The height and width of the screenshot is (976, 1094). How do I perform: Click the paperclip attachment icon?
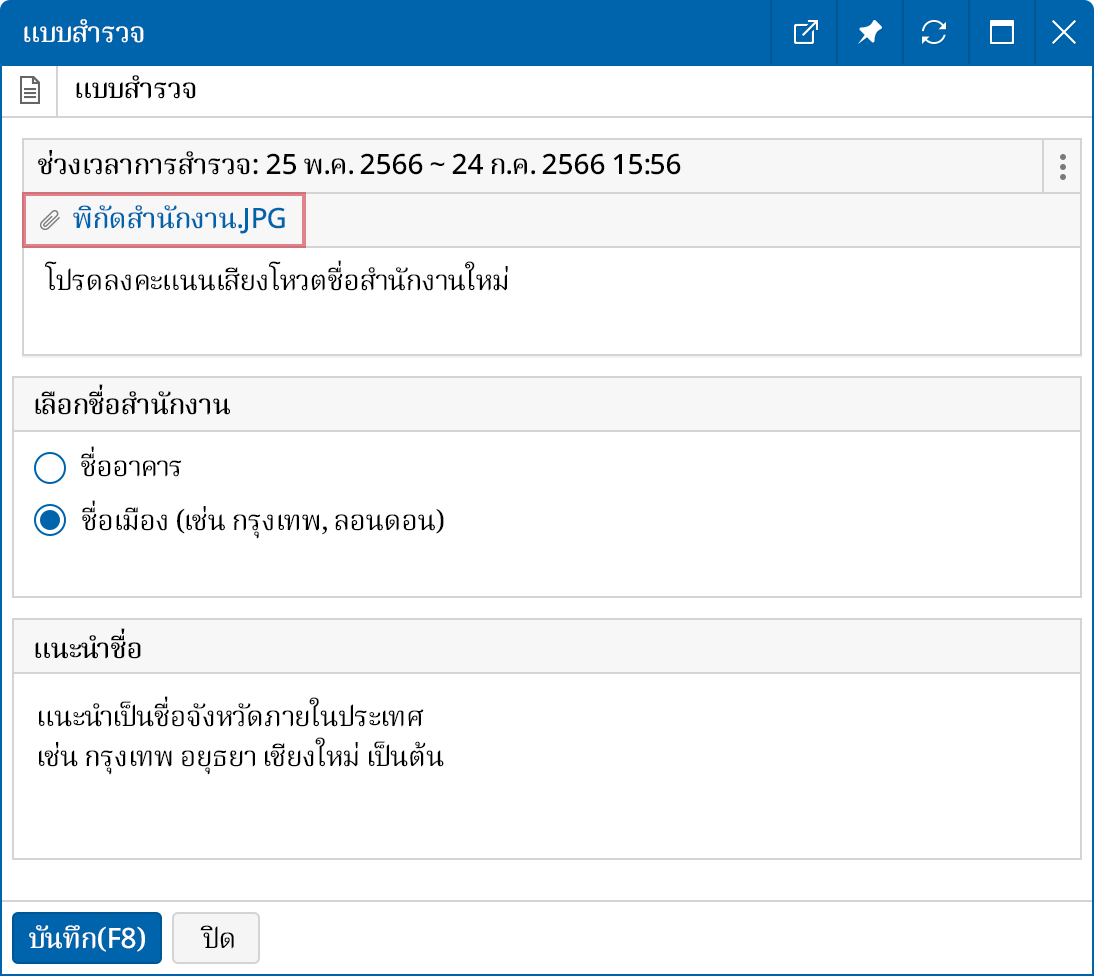click(49, 218)
